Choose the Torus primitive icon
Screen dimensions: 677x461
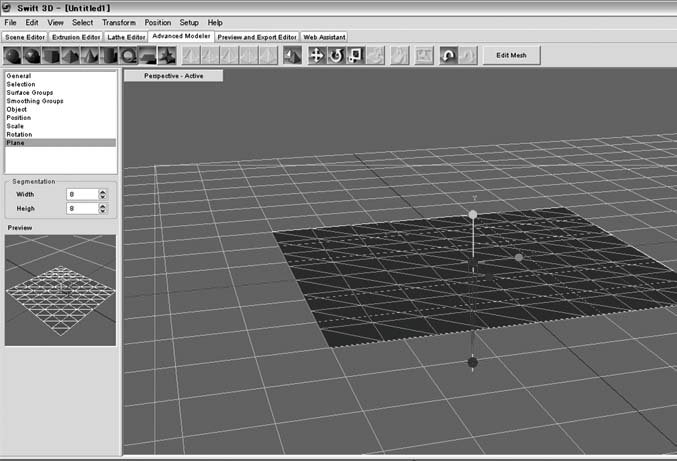tap(129, 55)
